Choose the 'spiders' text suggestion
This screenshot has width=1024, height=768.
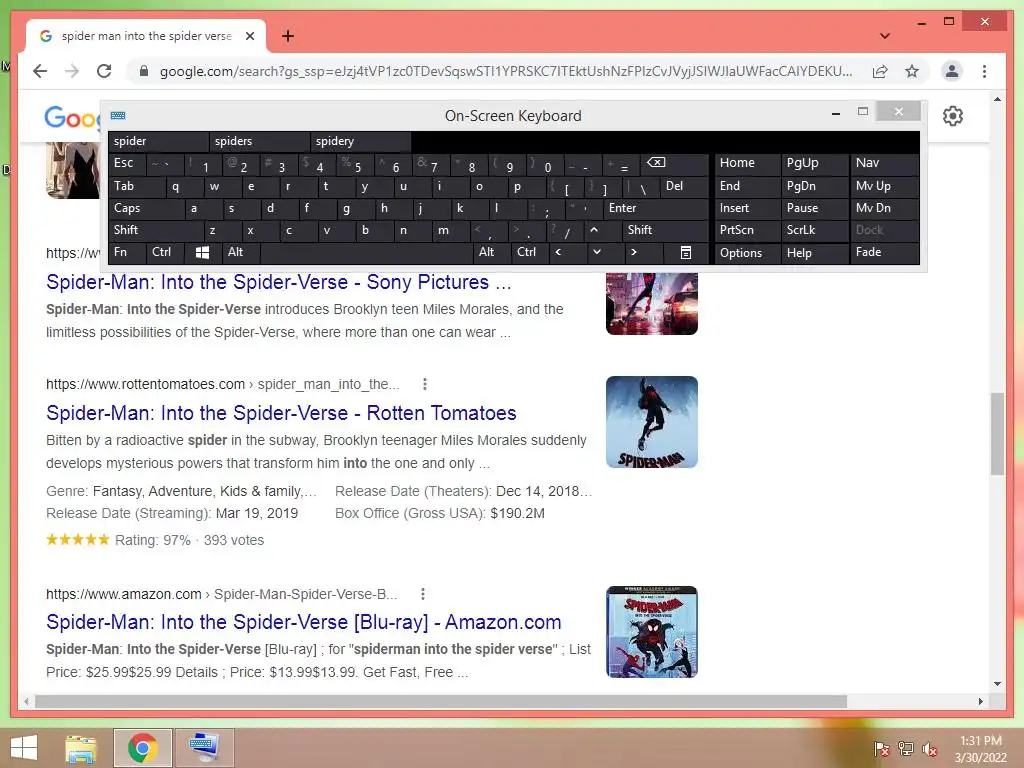coord(259,141)
